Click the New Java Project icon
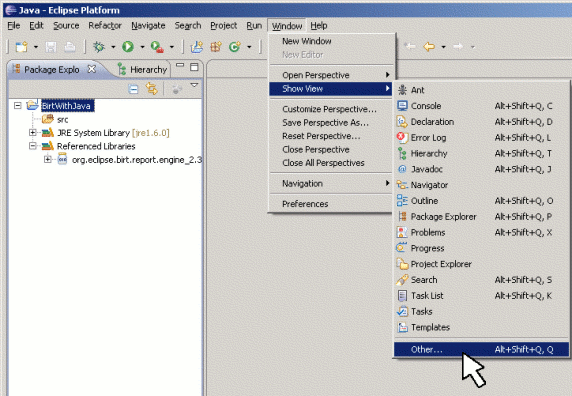The height and width of the screenshot is (396, 572). click(197, 47)
